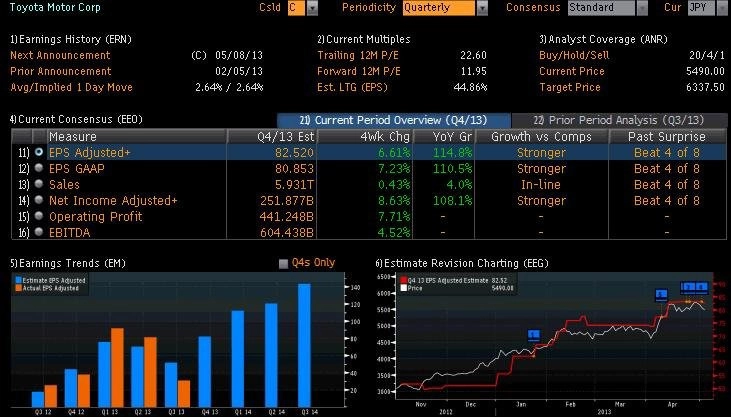Click the Q4/13 Est column header
This screenshot has width=731, height=417.
[x=272, y=136]
